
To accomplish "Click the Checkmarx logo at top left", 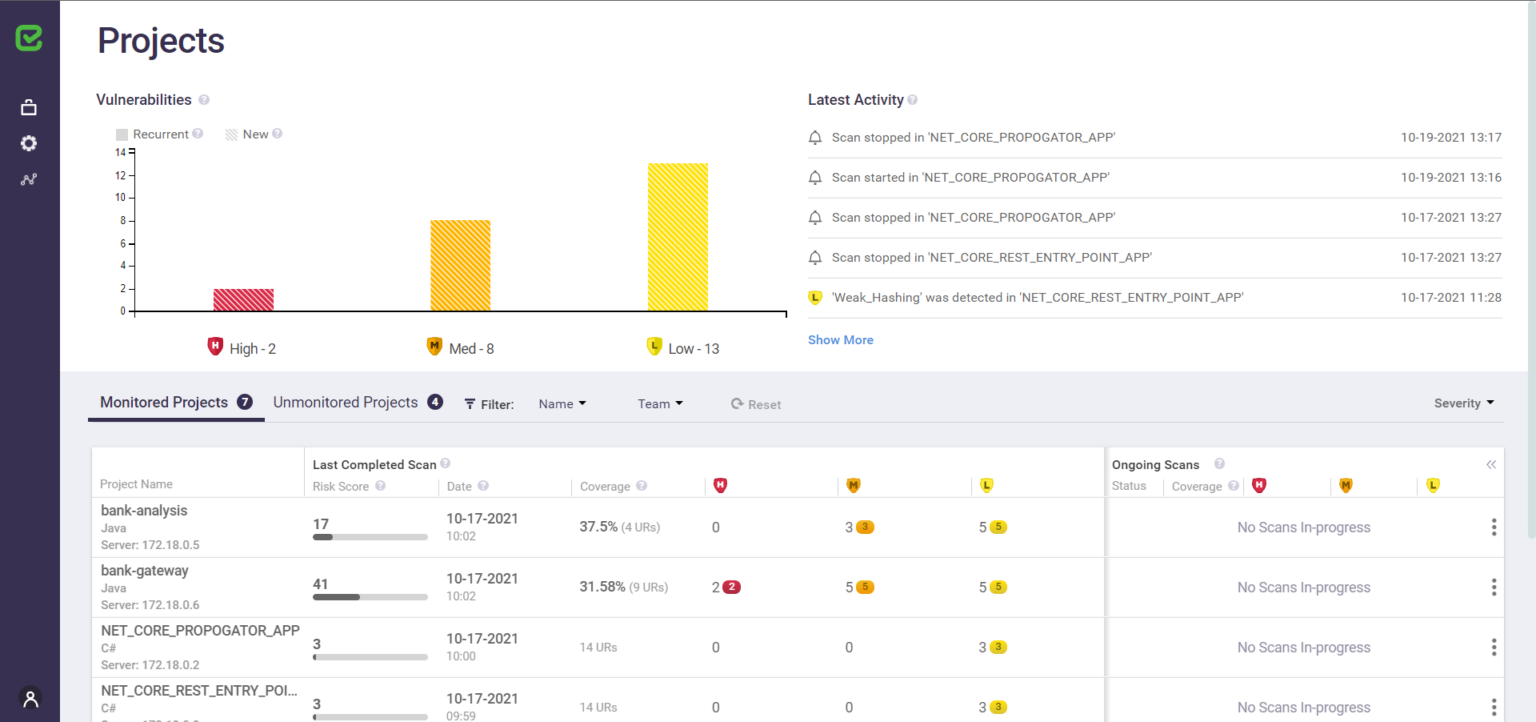I will tap(29, 38).
